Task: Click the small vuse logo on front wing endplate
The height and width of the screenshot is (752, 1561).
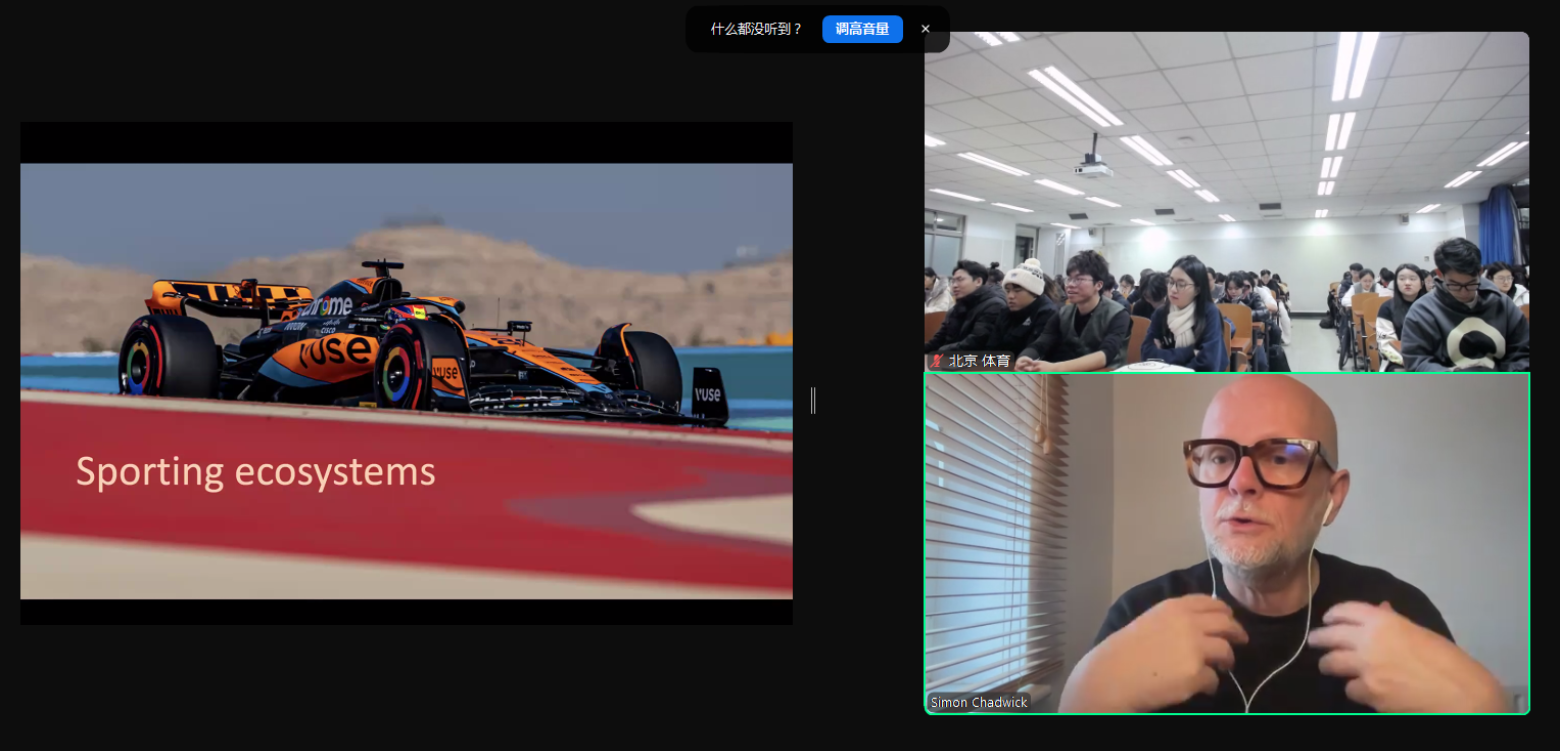Action: click(x=707, y=394)
